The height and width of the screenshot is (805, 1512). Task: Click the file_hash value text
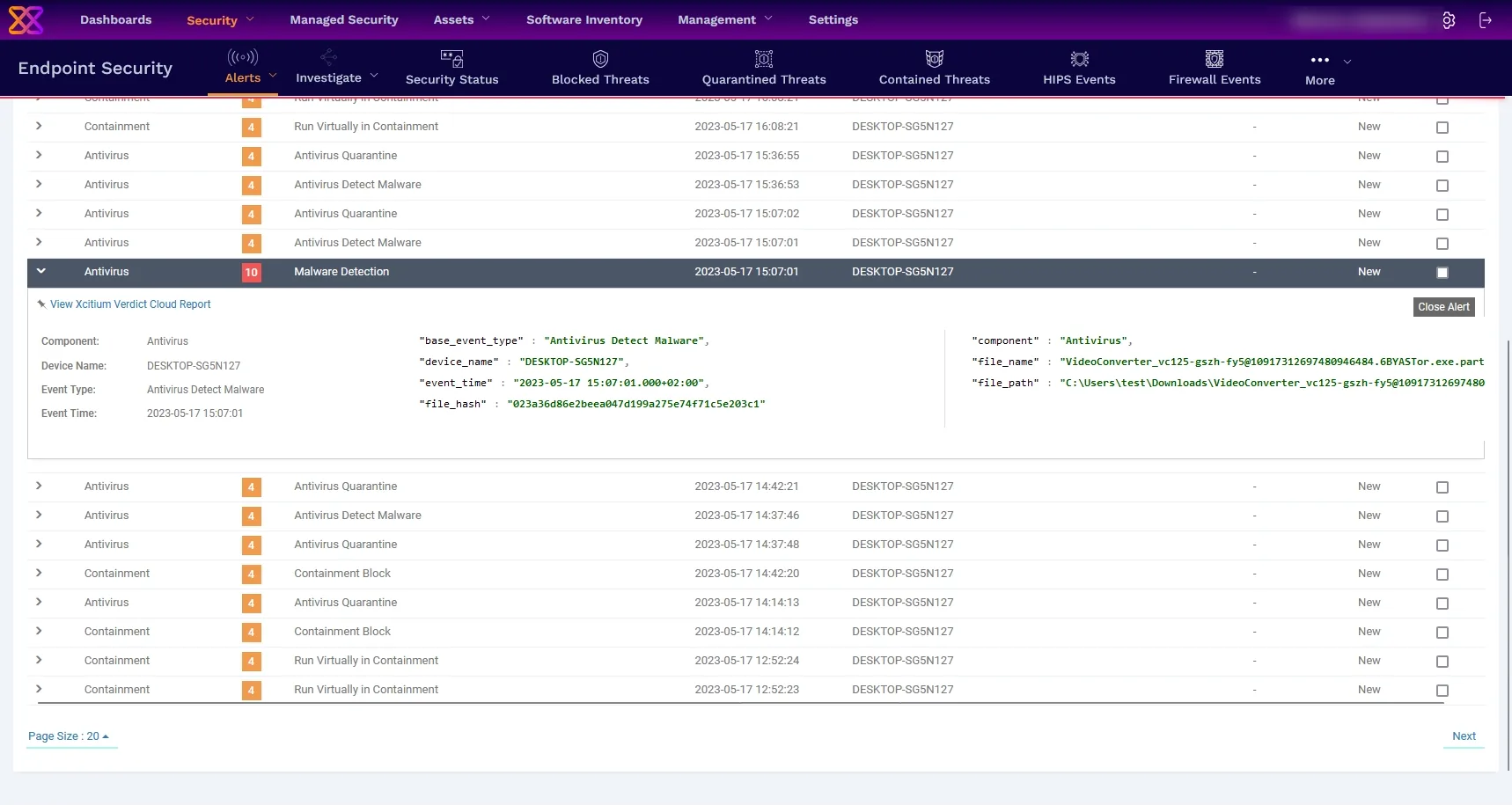pyautogui.click(x=636, y=404)
